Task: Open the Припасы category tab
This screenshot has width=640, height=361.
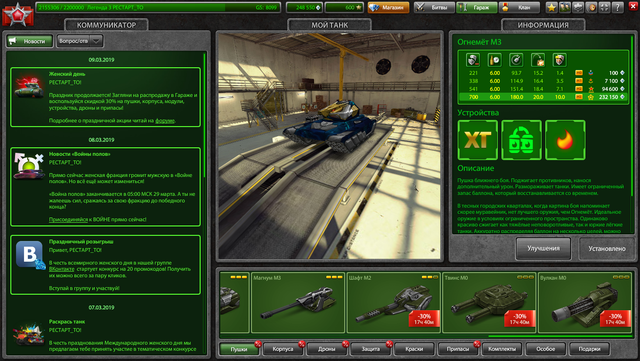Action: pyautogui.click(x=458, y=349)
